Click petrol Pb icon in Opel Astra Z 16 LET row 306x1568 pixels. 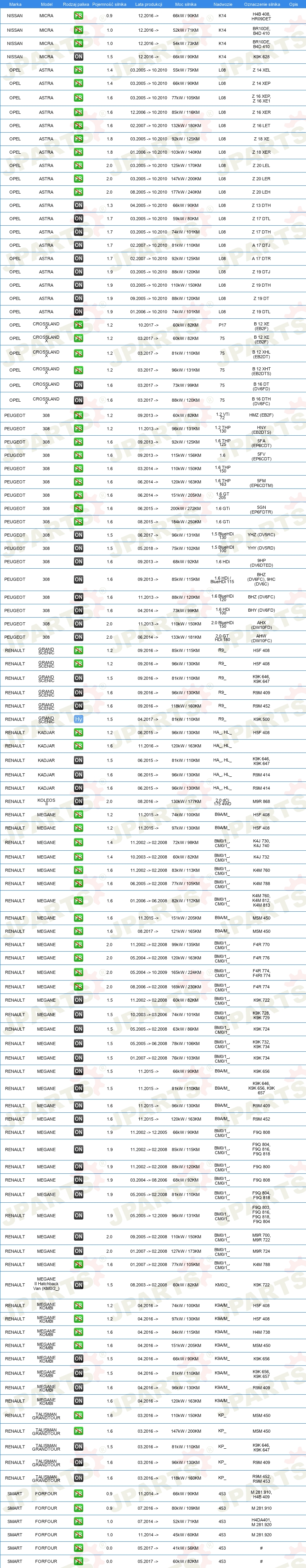coord(79,126)
